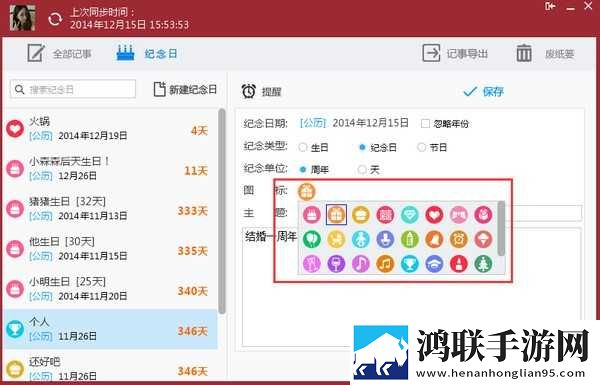Select the light blue baby icon
Viewport: 600px width, 385px height.
360,239
